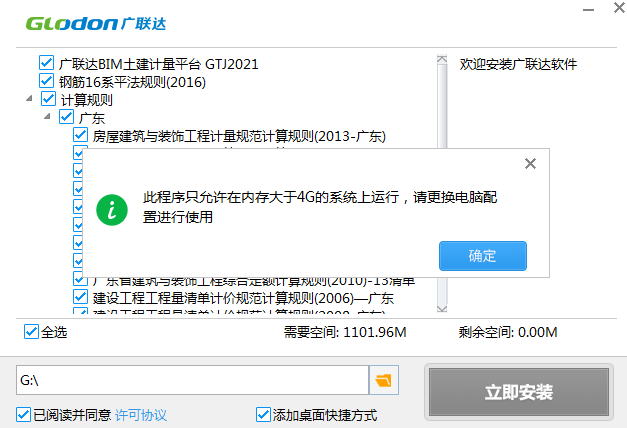The height and width of the screenshot is (428, 627).
Task: Uncheck 钢筋16系平法规则(2016)
Action: point(46,81)
